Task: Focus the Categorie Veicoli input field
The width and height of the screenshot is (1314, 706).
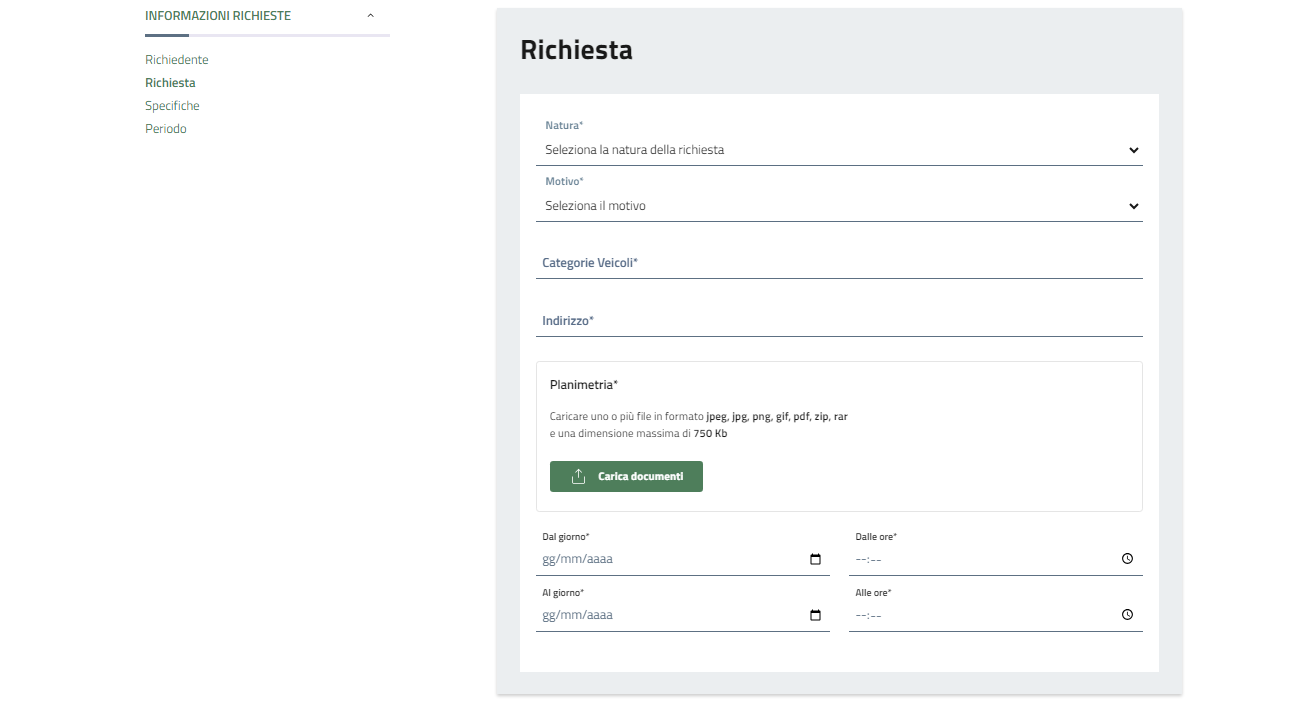Action: (838, 264)
